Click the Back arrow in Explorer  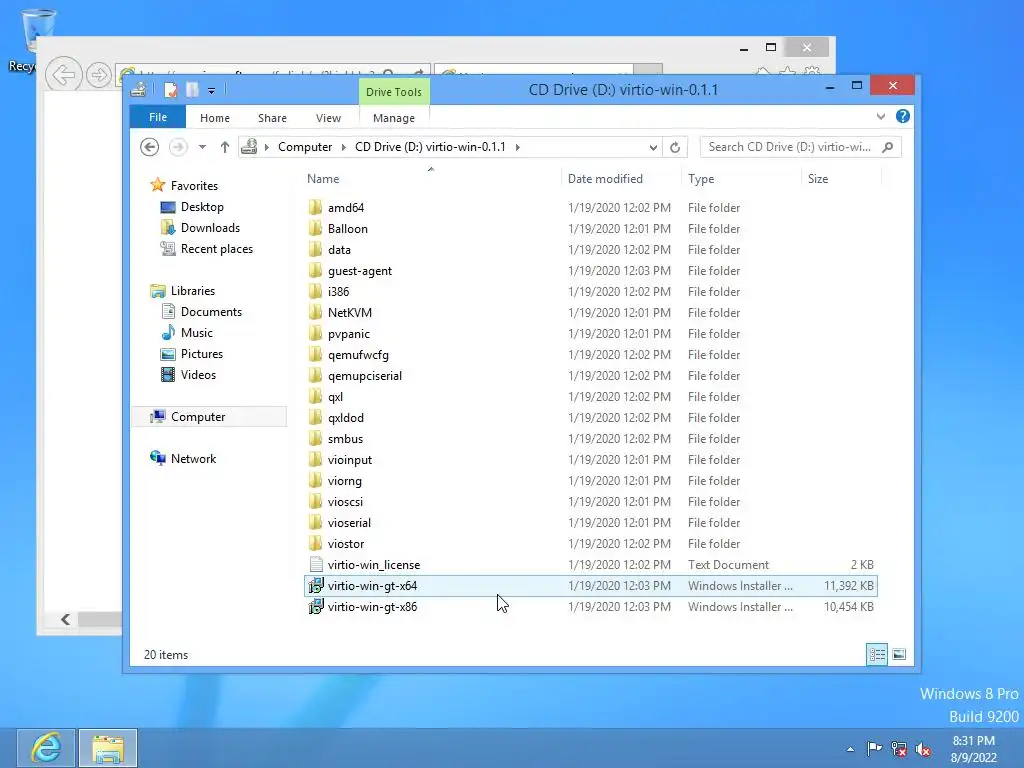point(150,147)
